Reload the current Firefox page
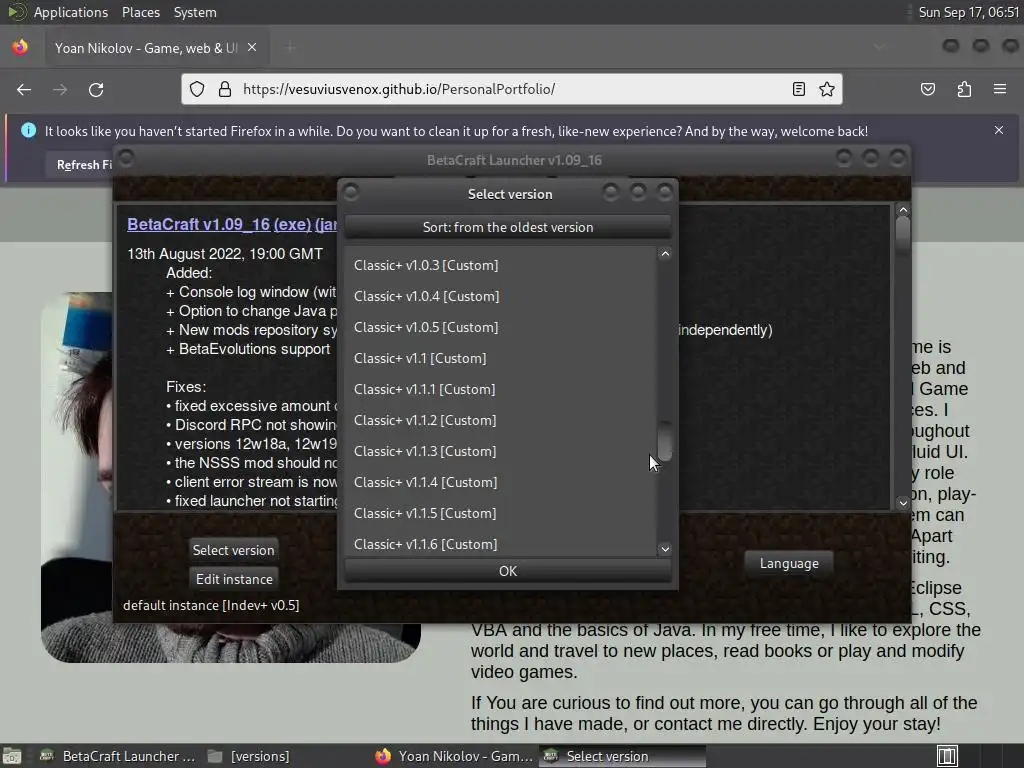Viewport: 1024px width, 768px height. pos(96,89)
